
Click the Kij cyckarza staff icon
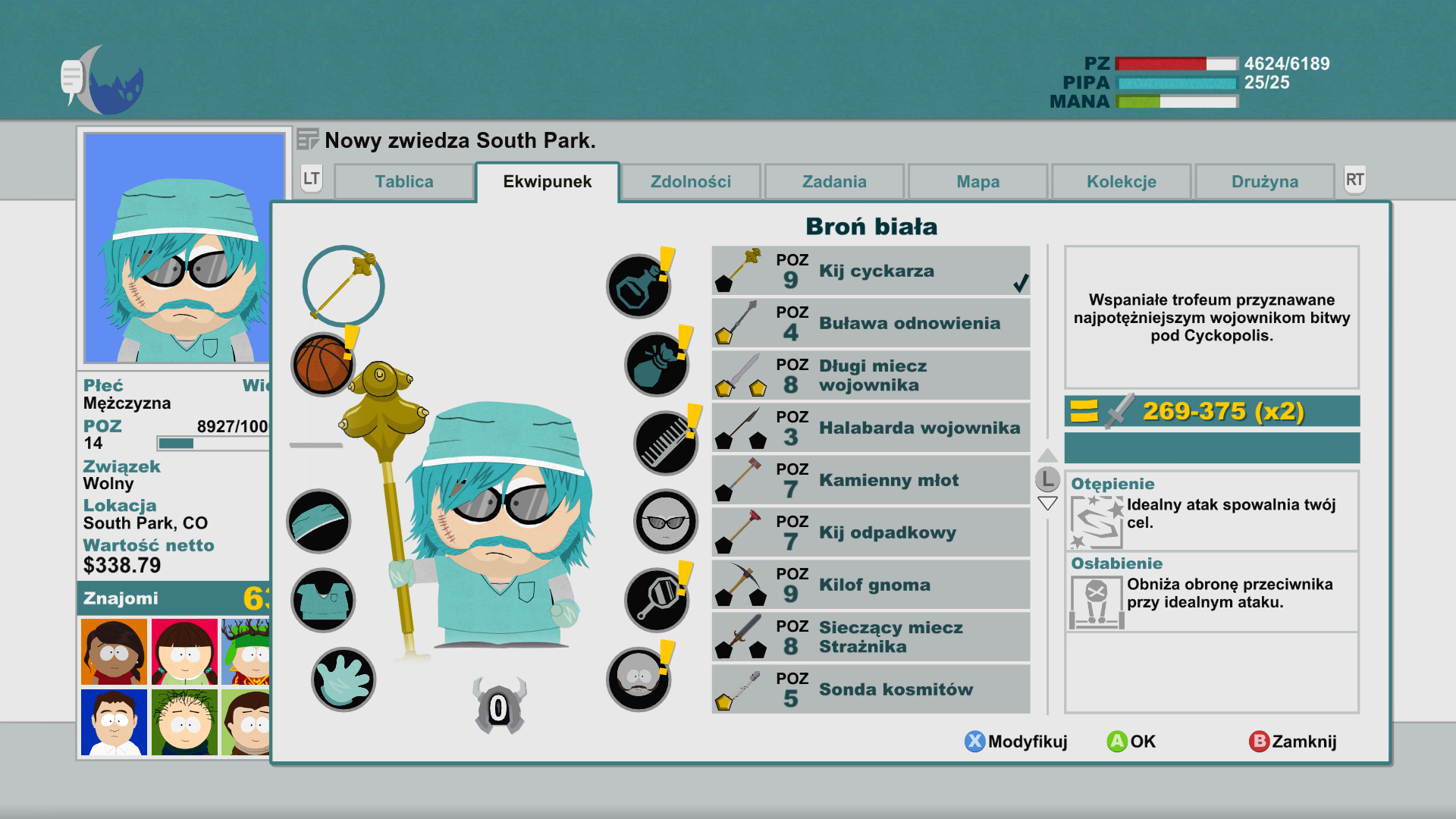[x=738, y=271]
